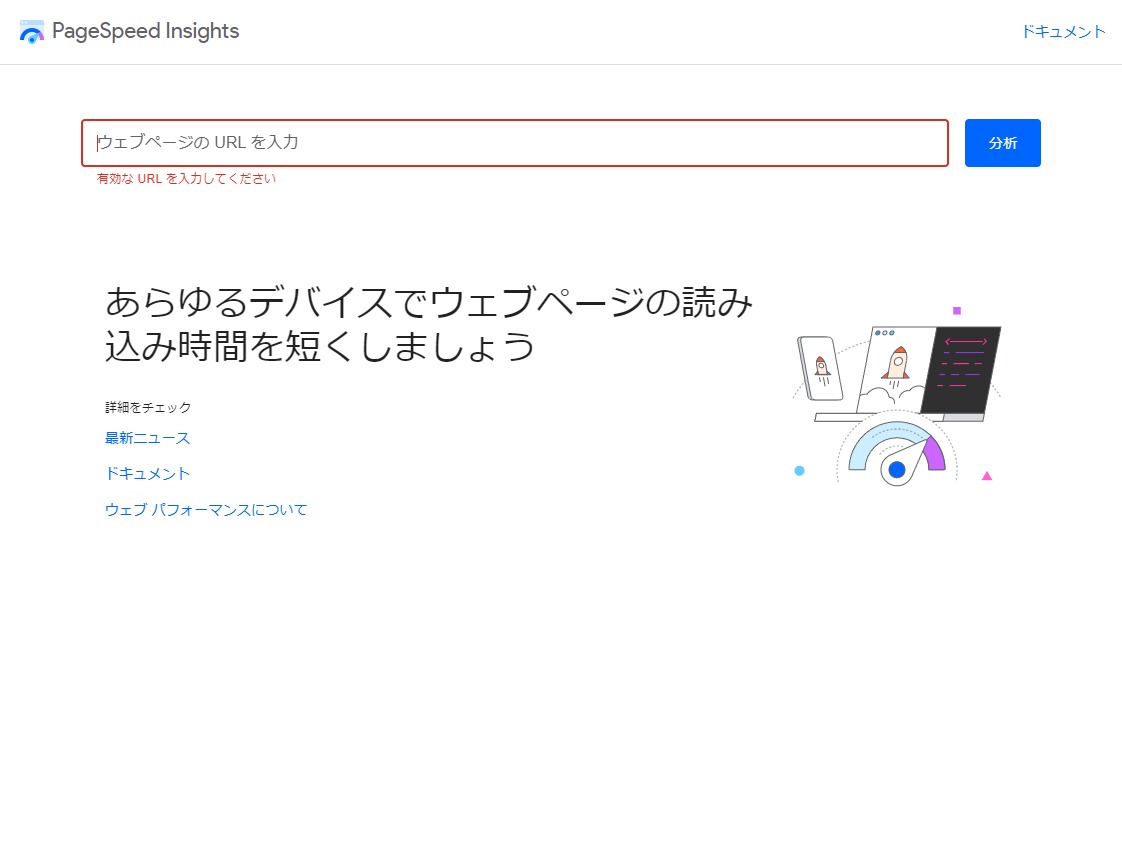Click the main heading about 読み込み時間
1122x849 pixels.
point(428,324)
